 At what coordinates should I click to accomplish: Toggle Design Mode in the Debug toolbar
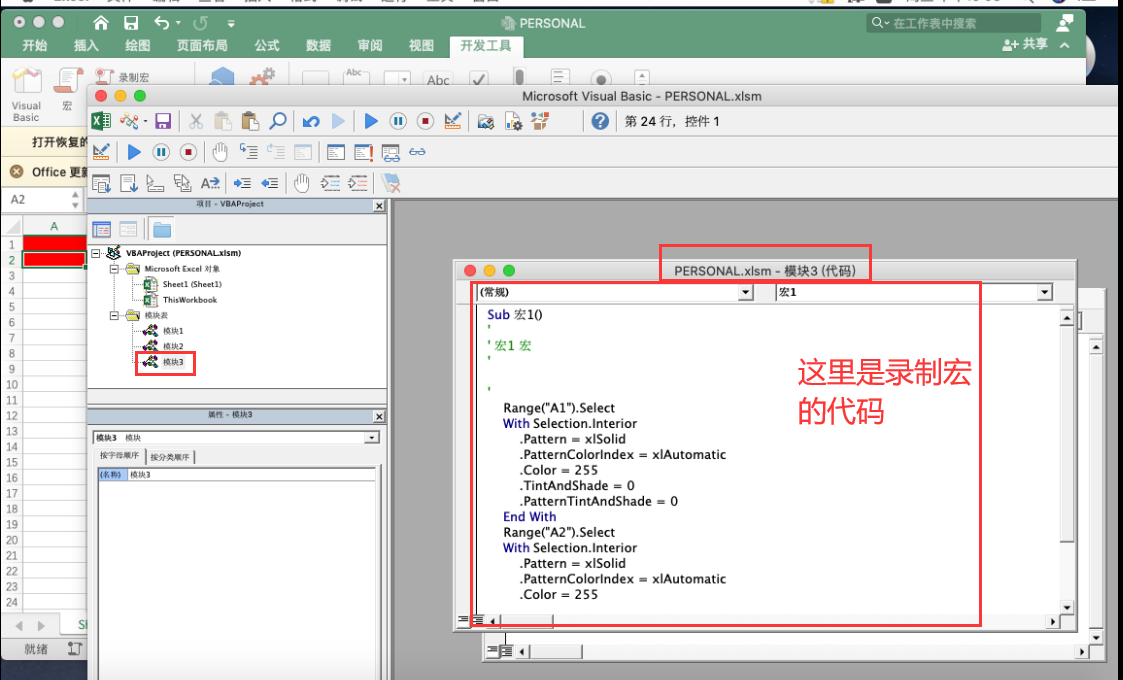(101, 152)
